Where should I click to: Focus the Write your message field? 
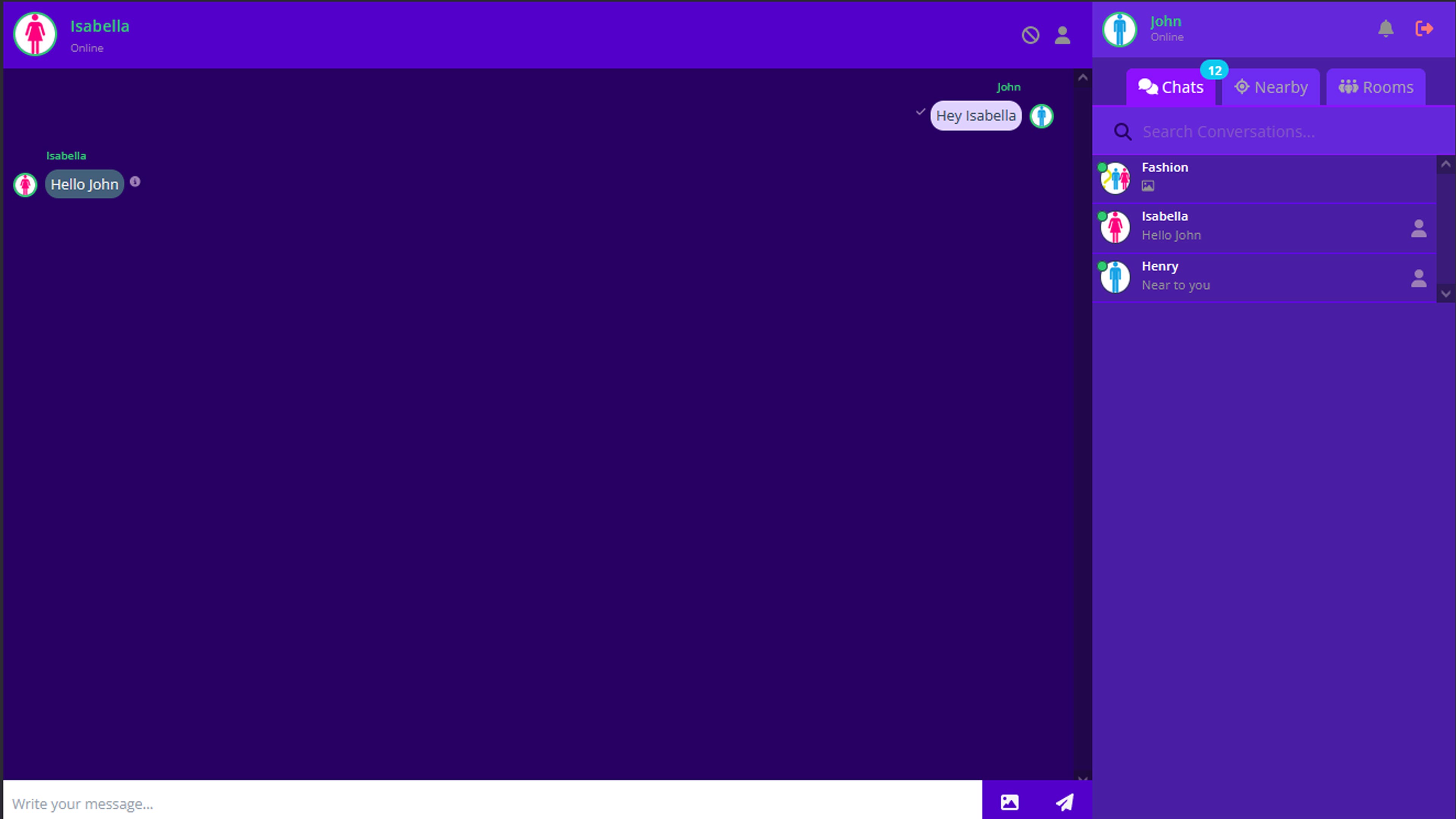pyautogui.click(x=492, y=803)
